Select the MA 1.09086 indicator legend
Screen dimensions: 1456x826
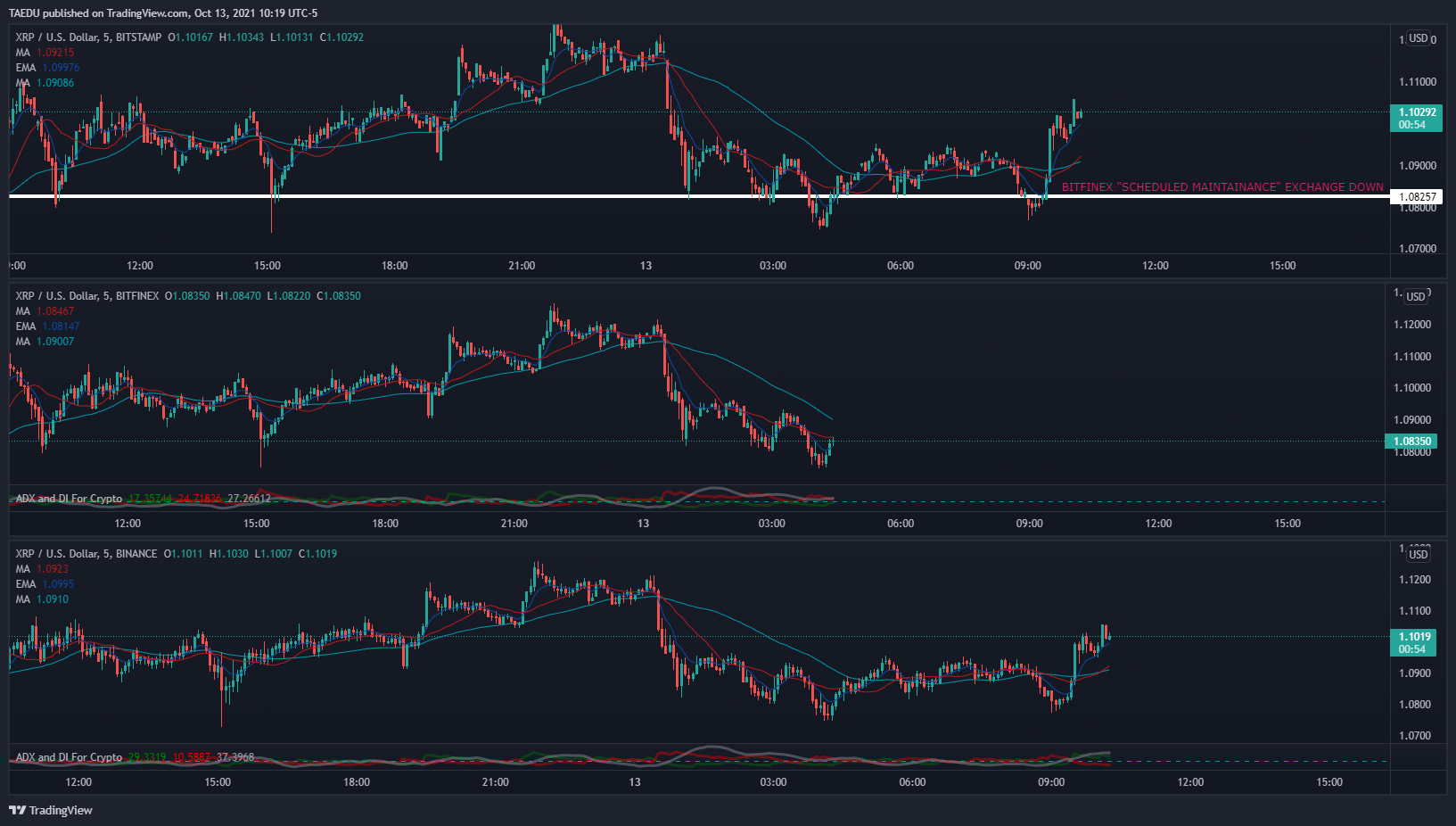click(45, 83)
